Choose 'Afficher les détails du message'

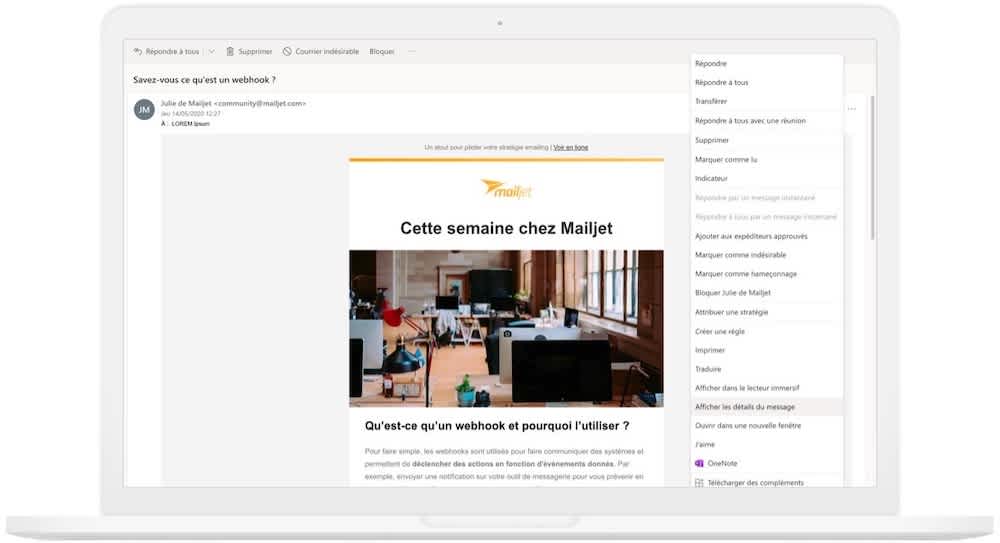point(767,407)
